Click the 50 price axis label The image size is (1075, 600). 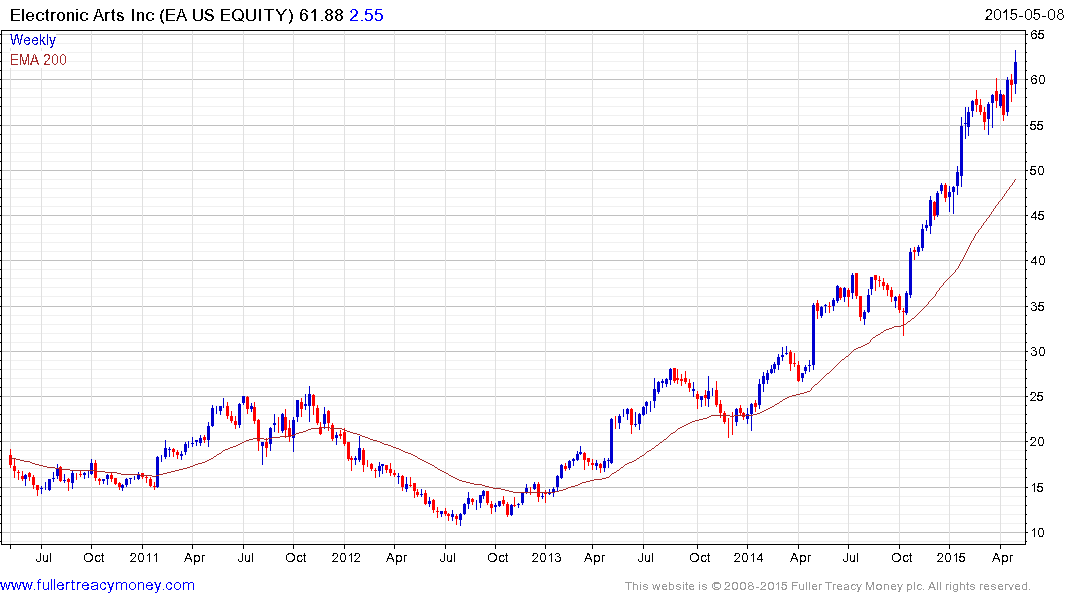pyautogui.click(x=1038, y=171)
